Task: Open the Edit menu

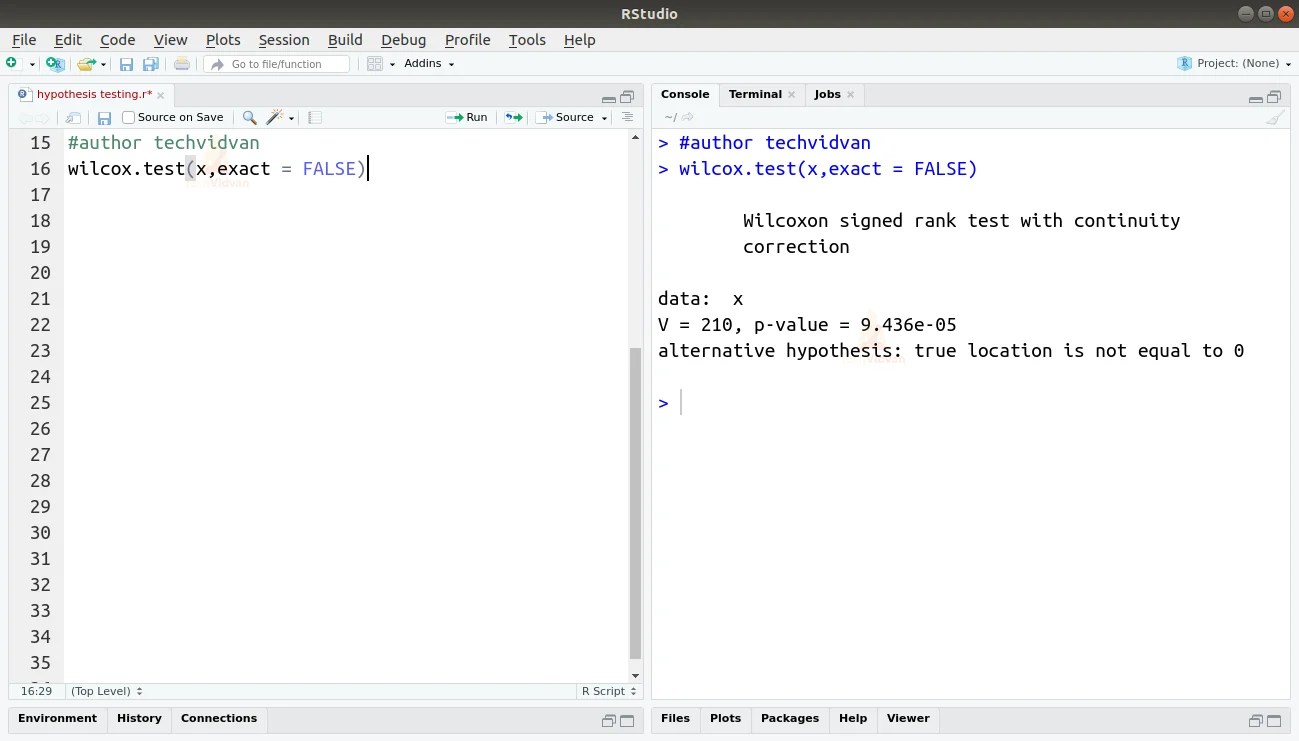Action: (68, 39)
